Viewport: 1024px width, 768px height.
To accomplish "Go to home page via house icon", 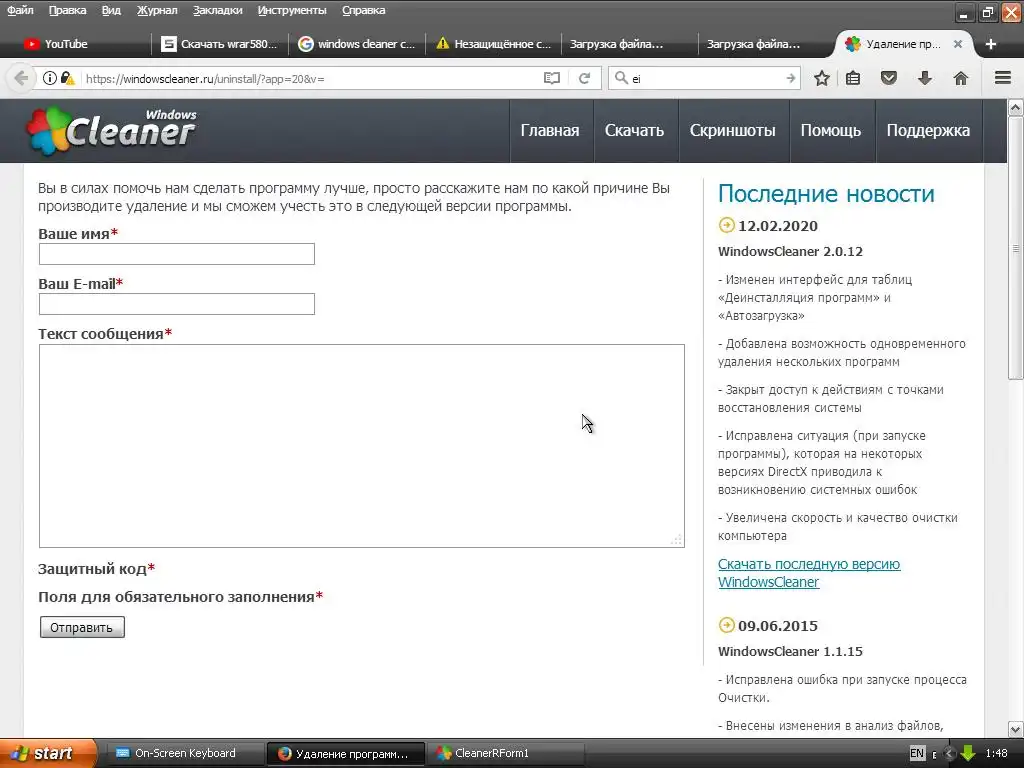I will (961, 78).
